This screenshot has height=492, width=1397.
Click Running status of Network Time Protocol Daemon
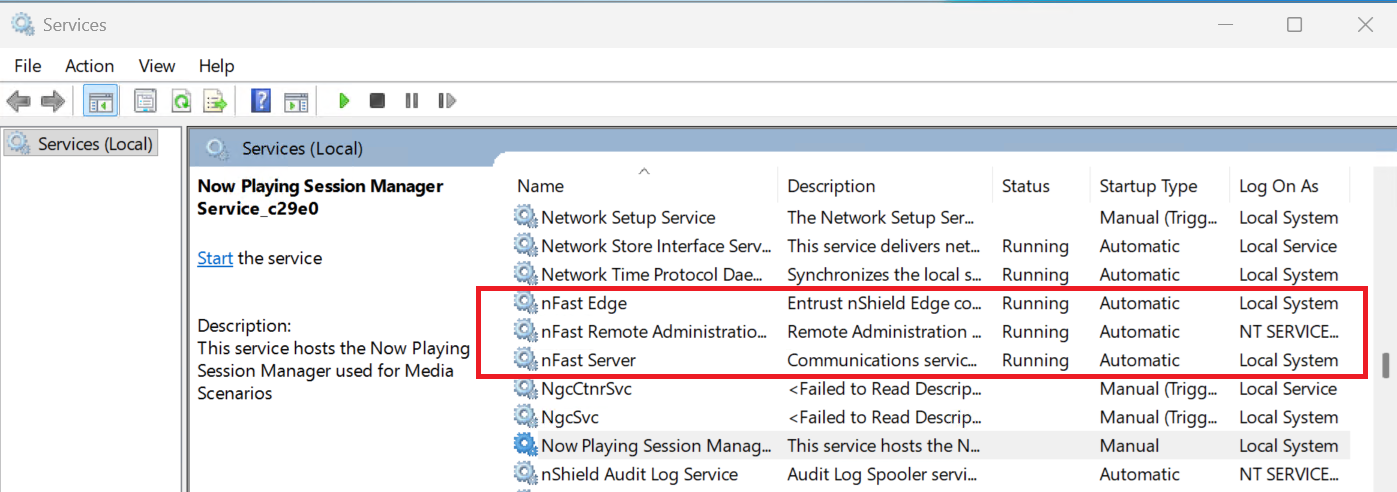(x=1035, y=274)
